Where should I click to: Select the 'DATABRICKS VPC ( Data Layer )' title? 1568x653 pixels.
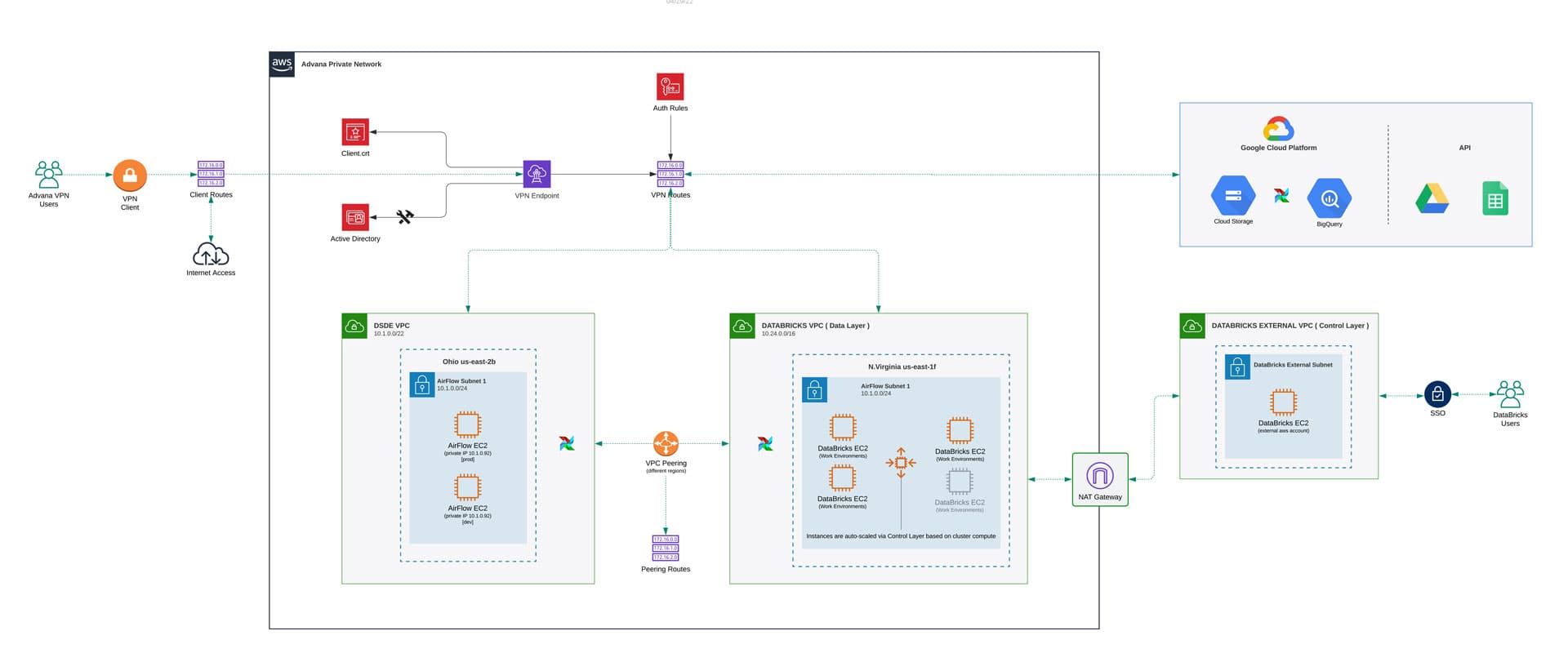(x=815, y=326)
